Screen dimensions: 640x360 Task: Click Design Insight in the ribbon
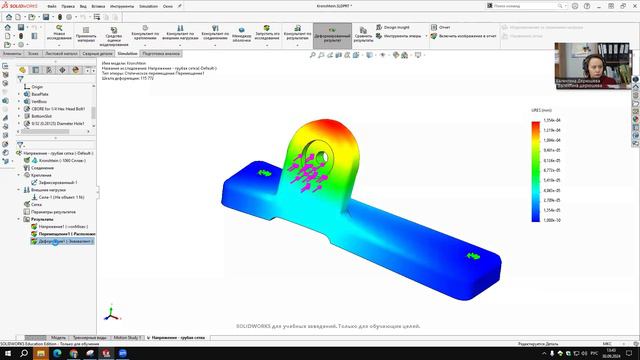(392, 27)
